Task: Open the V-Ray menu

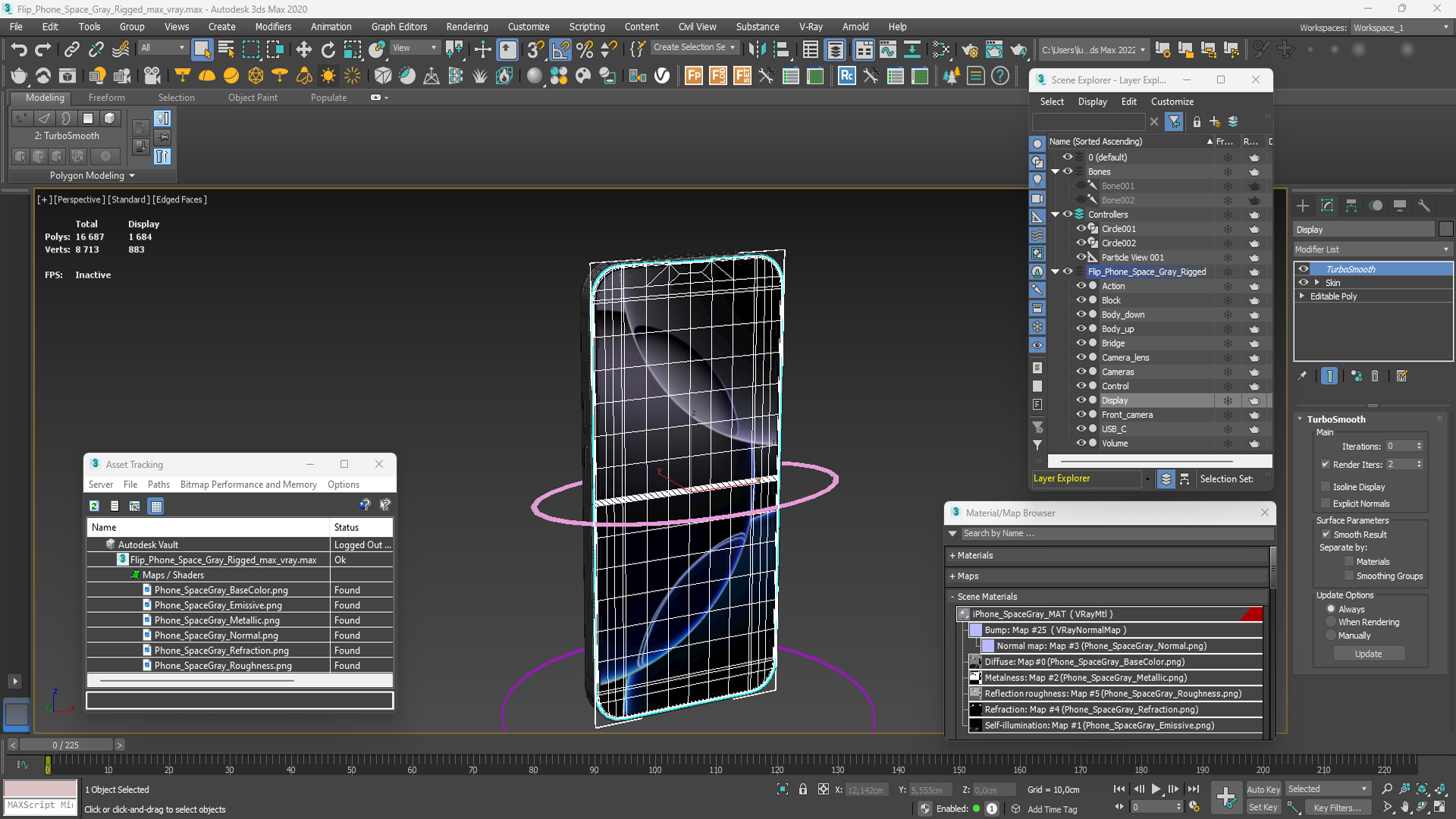Action: 811,27
